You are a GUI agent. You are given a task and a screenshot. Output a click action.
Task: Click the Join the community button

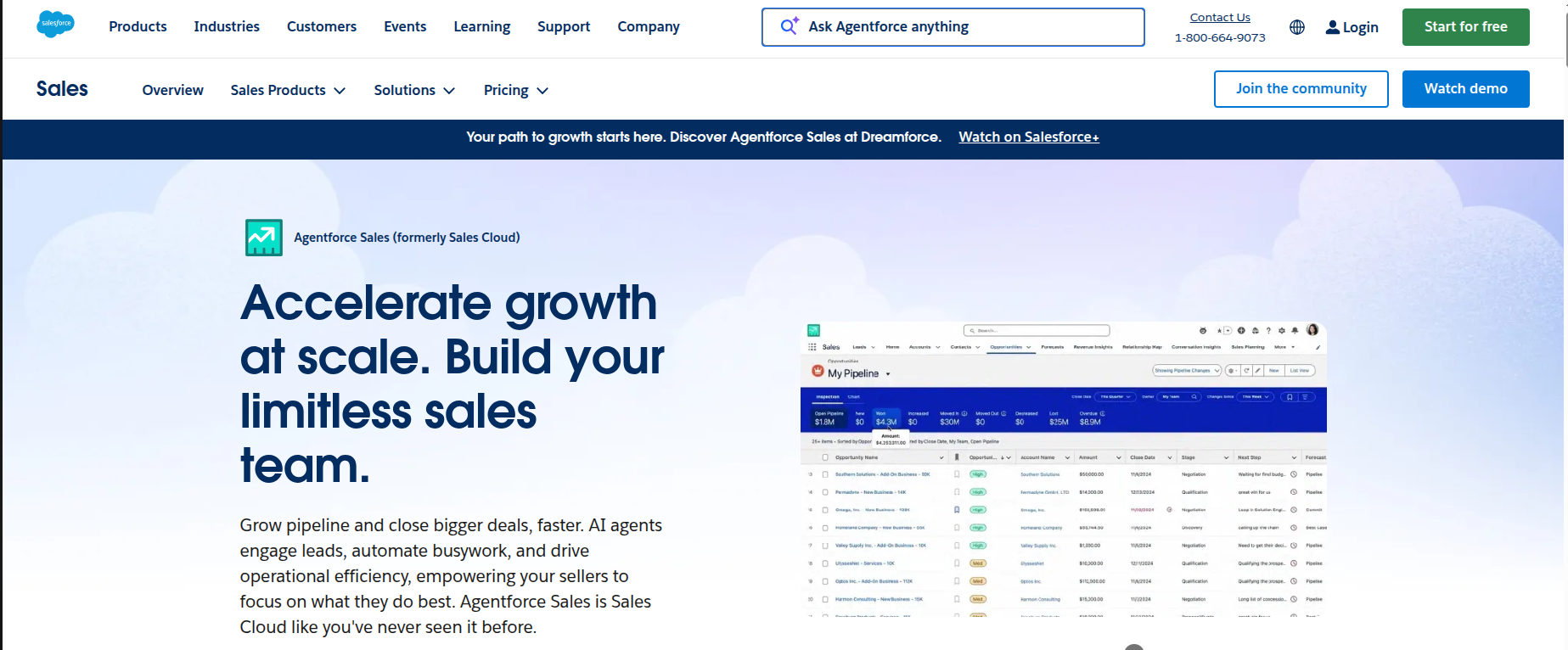click(x=1301, y=89)
